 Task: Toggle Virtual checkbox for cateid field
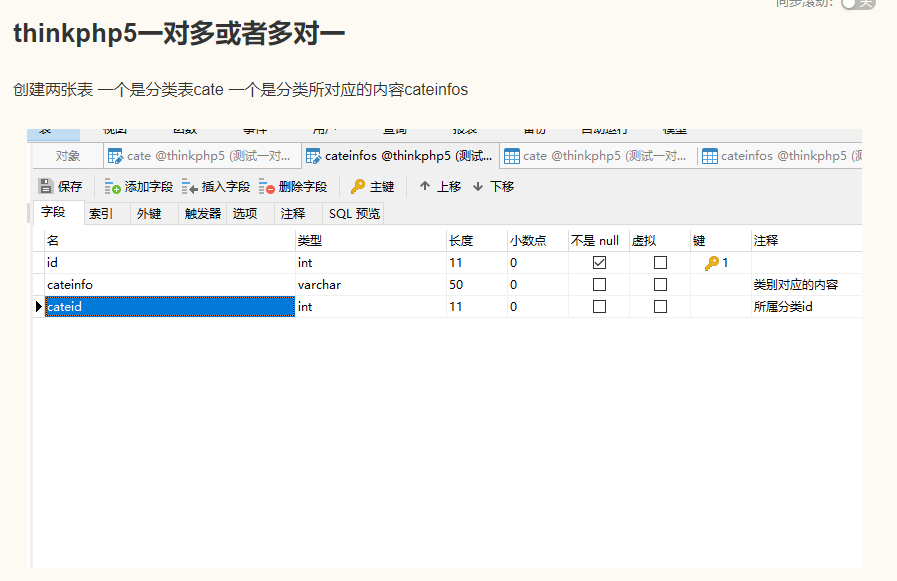pyautogui.click(x=660, y=307)
